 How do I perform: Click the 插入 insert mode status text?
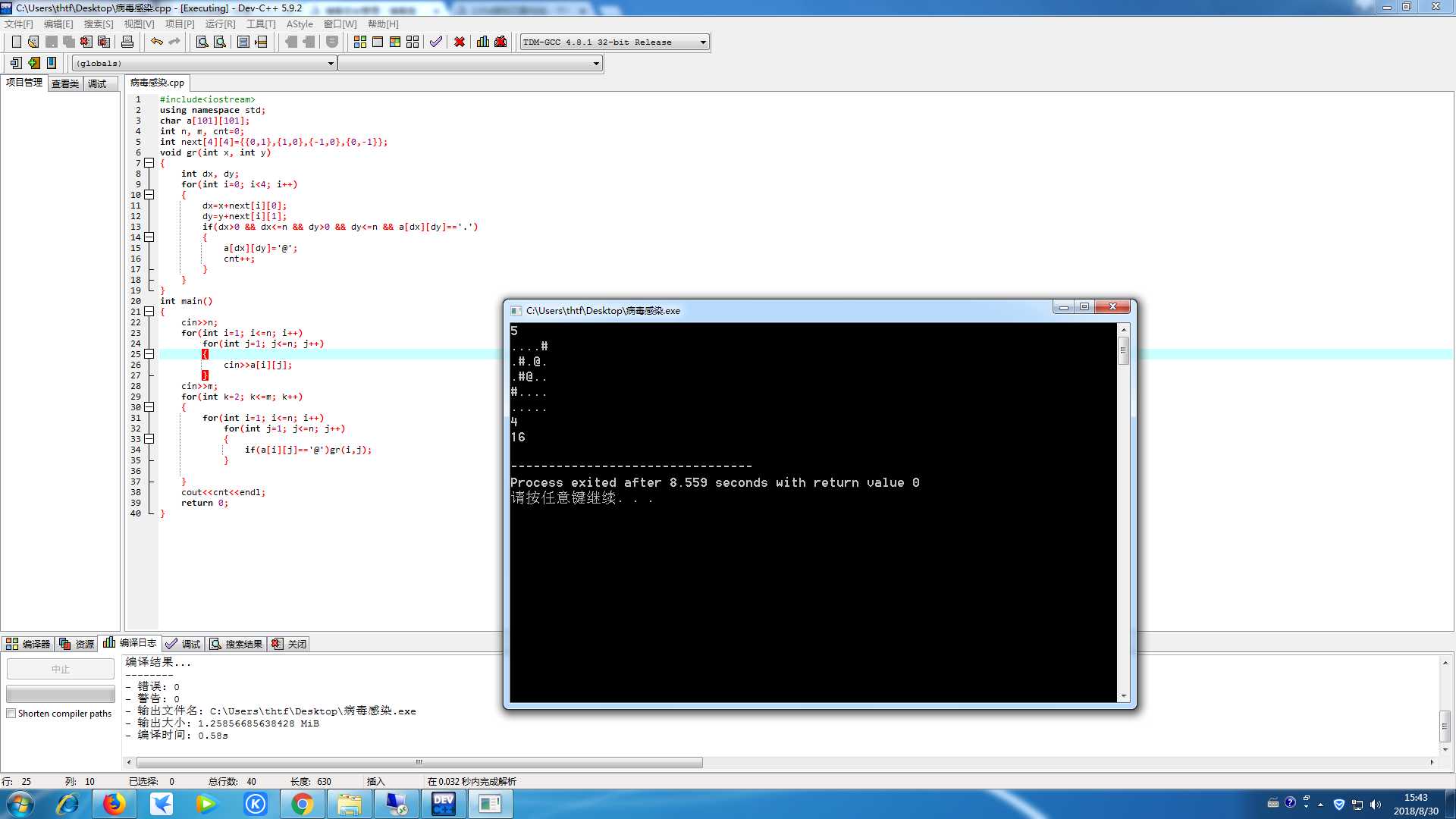376,781
